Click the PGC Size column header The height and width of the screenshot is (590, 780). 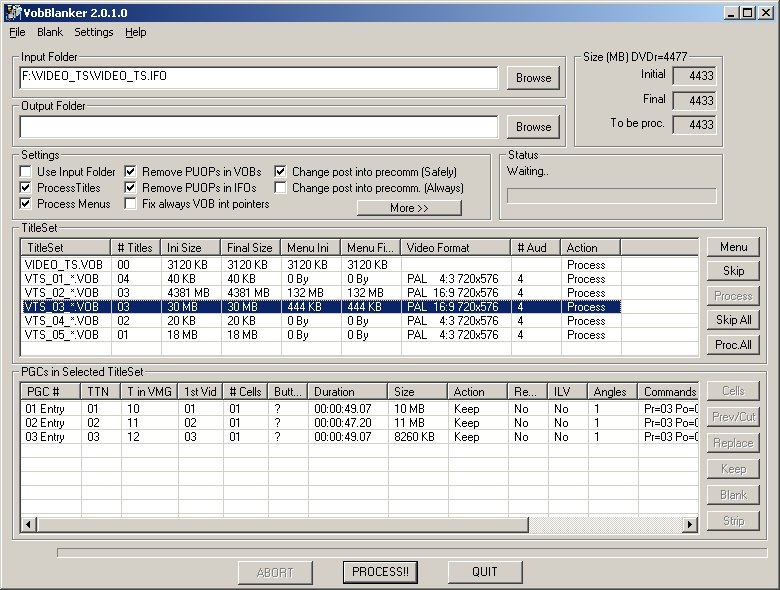[x=418, y=392]
